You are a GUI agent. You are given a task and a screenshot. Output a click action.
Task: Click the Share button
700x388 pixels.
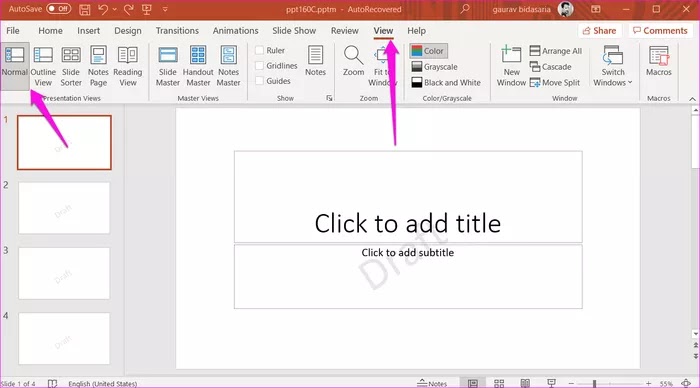pyautogui.click(x=600, y=31)
